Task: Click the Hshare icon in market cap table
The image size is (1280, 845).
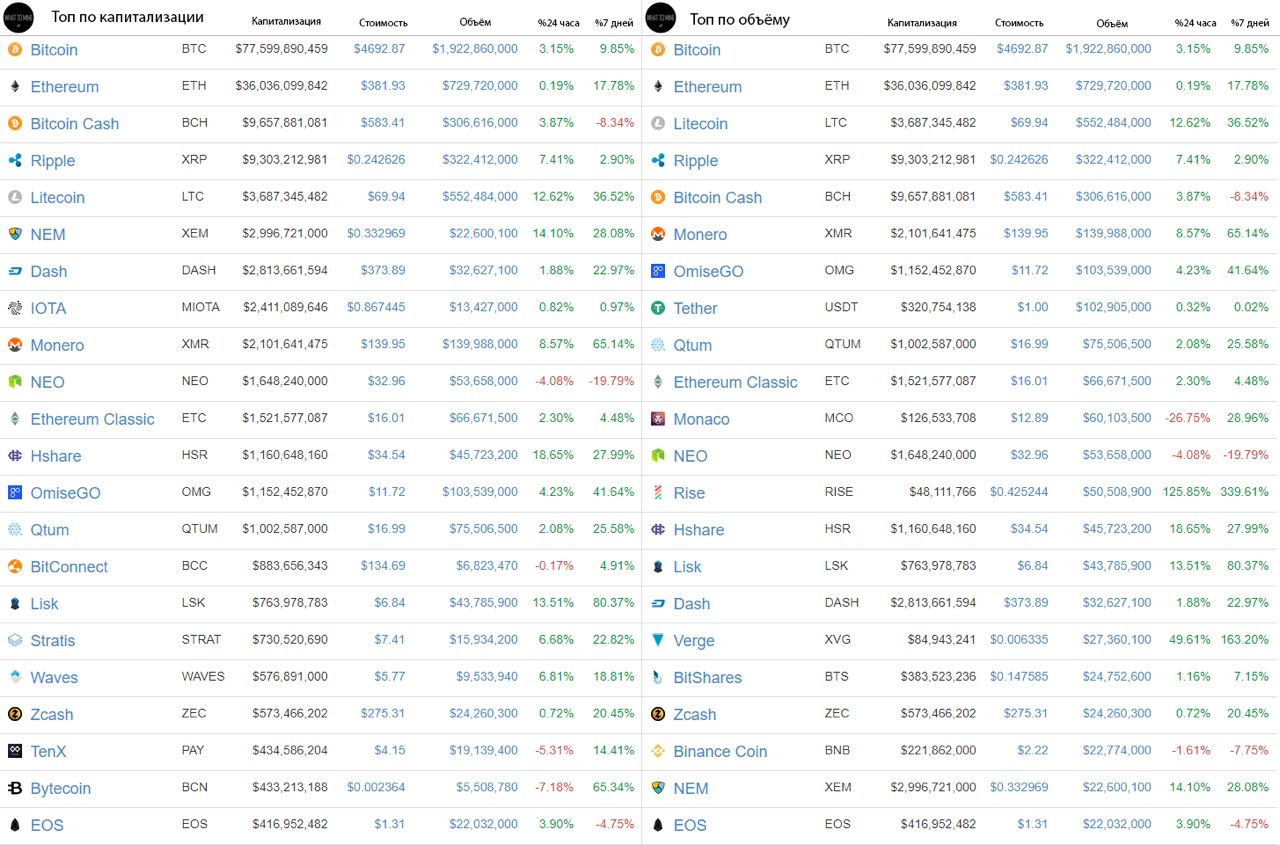Action: (15, 455)
